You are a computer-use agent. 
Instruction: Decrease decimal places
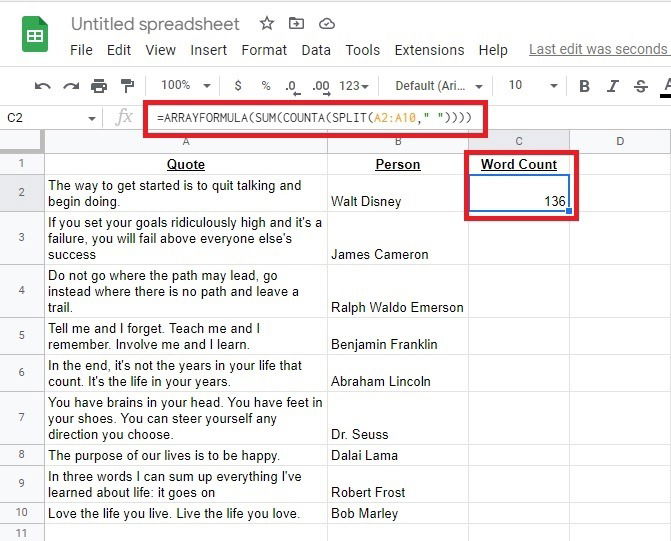[x=293, y=87]
